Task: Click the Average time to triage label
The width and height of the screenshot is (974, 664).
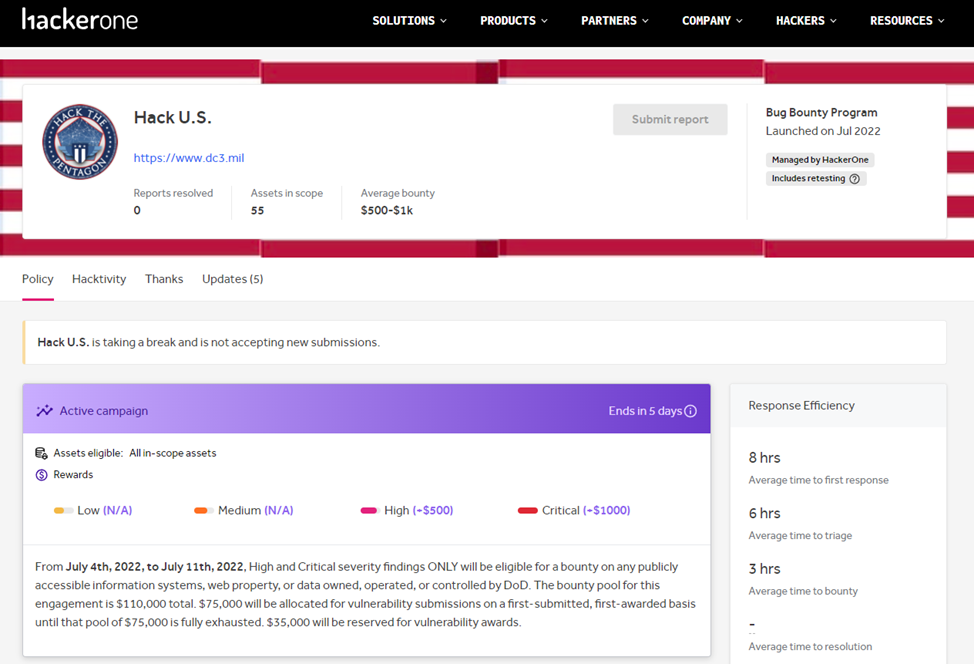Action: pyautogui.click(x=800, y=535)
